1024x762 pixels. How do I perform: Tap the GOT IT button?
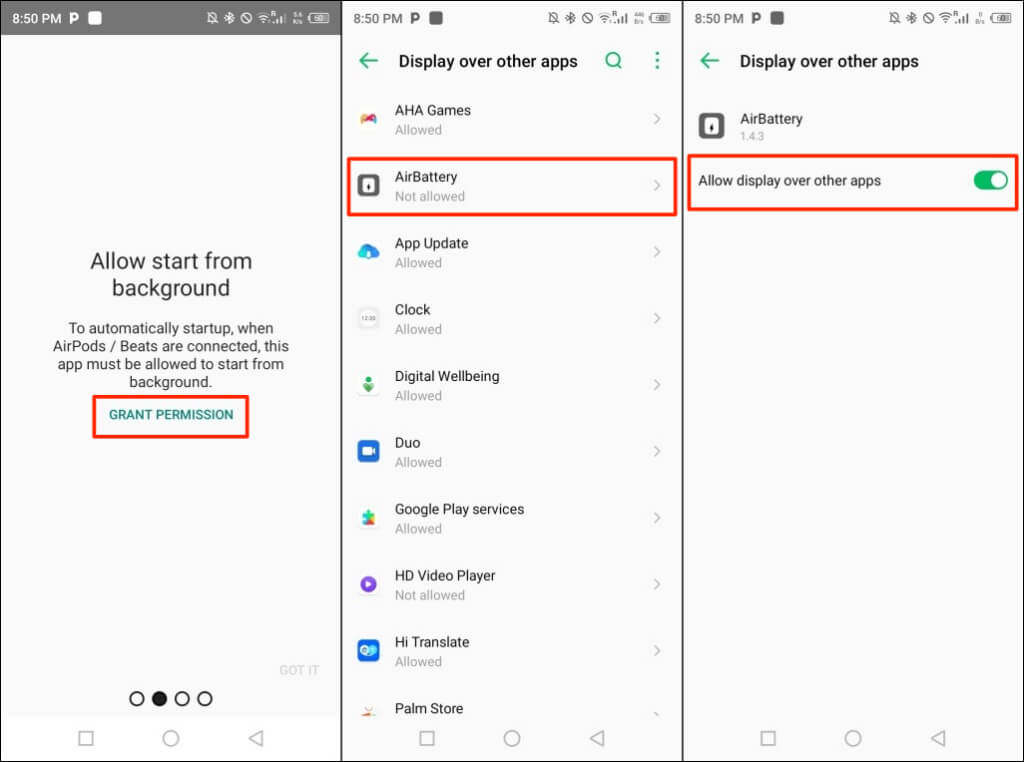(x=298, y=670)
